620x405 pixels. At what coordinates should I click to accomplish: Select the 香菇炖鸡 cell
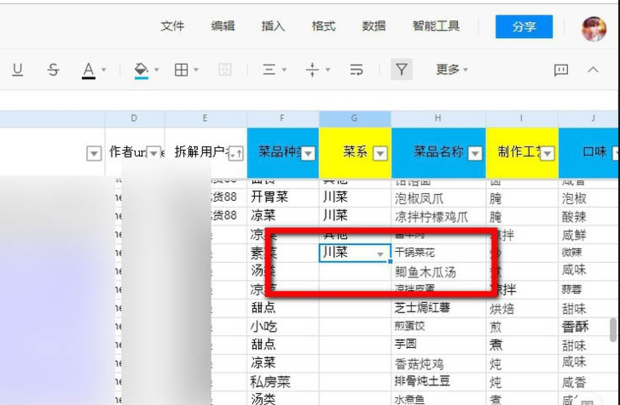click(x=439, y=363)
